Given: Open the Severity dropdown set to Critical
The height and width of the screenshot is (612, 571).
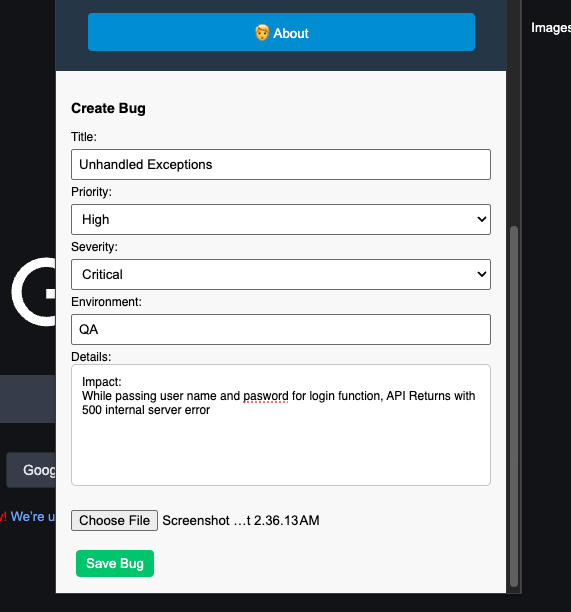Looking at the screenshot, I should [x=281, y=274].
